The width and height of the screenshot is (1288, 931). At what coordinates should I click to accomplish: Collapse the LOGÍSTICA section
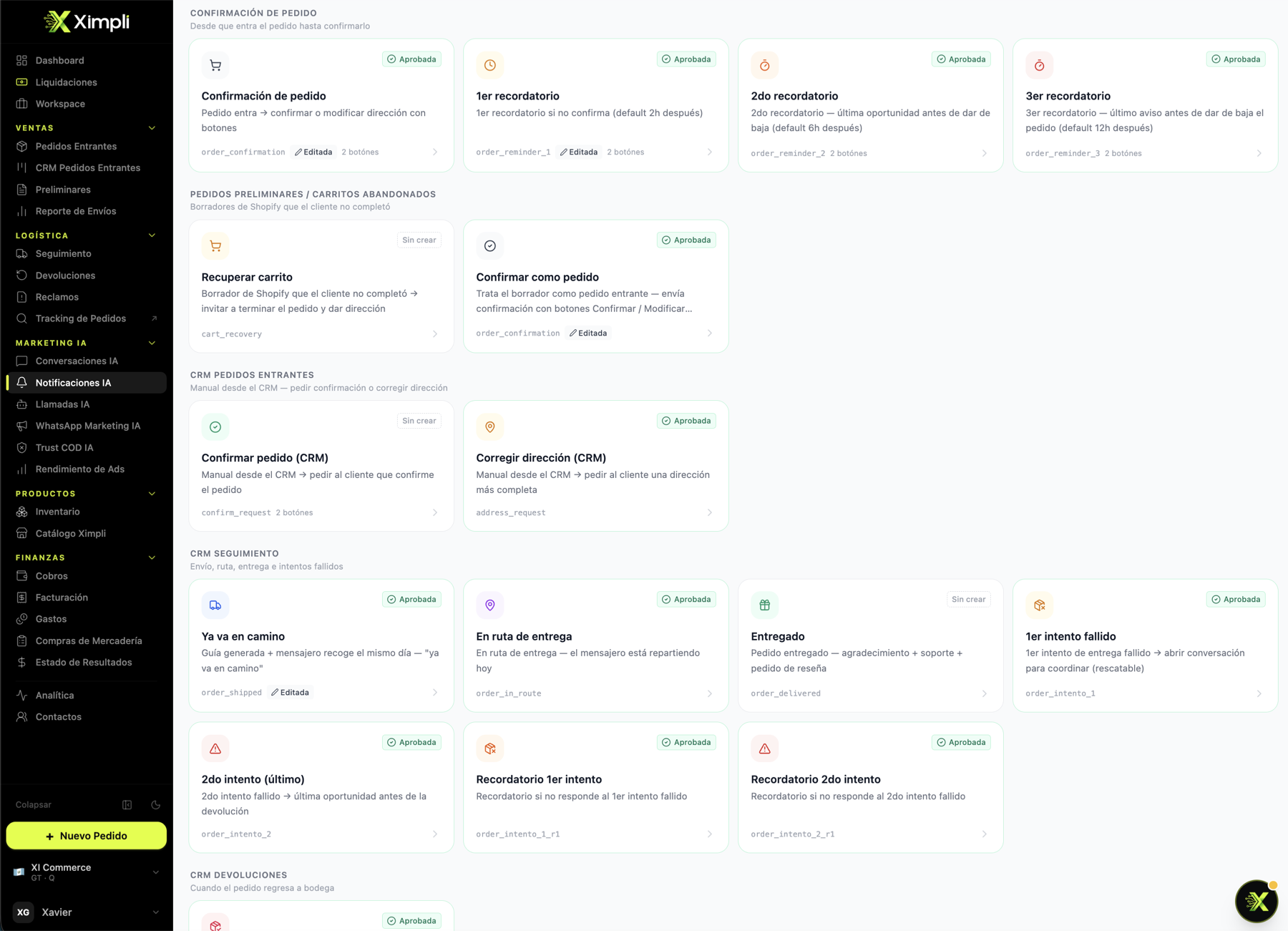[x=152, y=235]
